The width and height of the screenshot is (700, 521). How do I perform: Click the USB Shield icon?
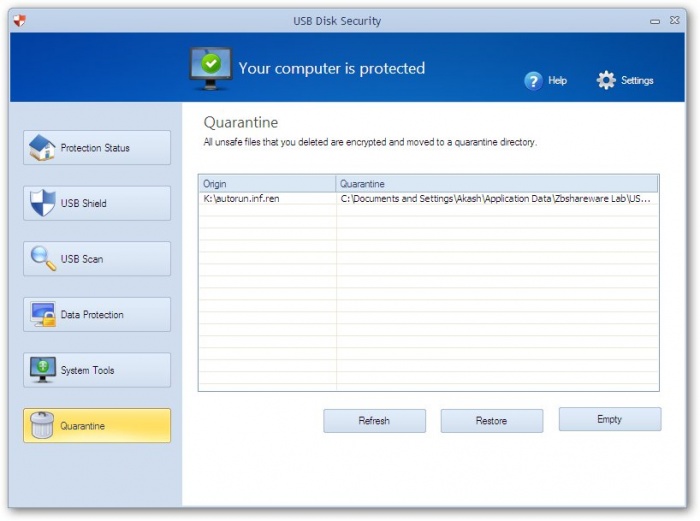[x=42, y=203]
